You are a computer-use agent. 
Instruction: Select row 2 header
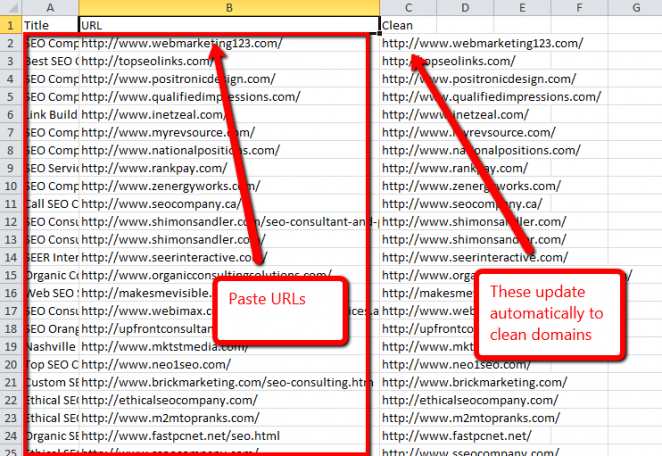[x=11, y=43]
